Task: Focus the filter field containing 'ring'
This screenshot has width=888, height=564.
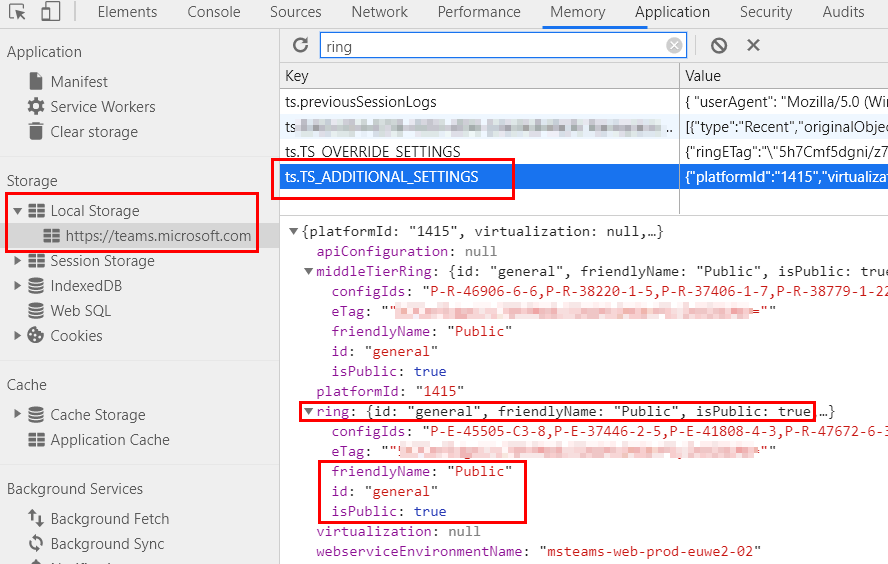Action: (x=503, y=46)
